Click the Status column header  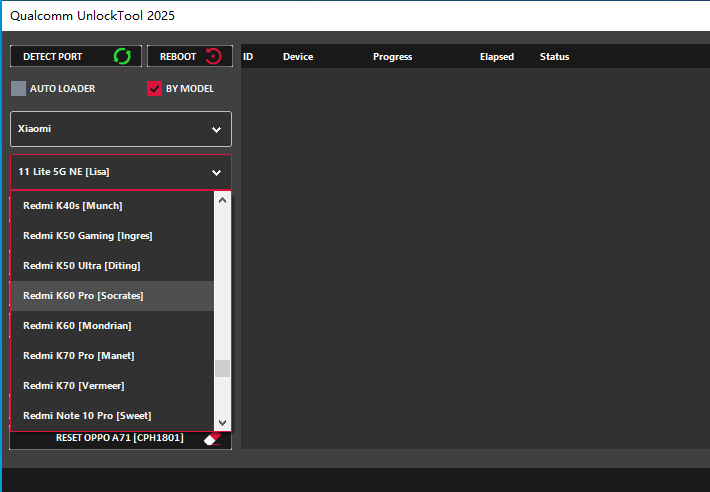554,57
